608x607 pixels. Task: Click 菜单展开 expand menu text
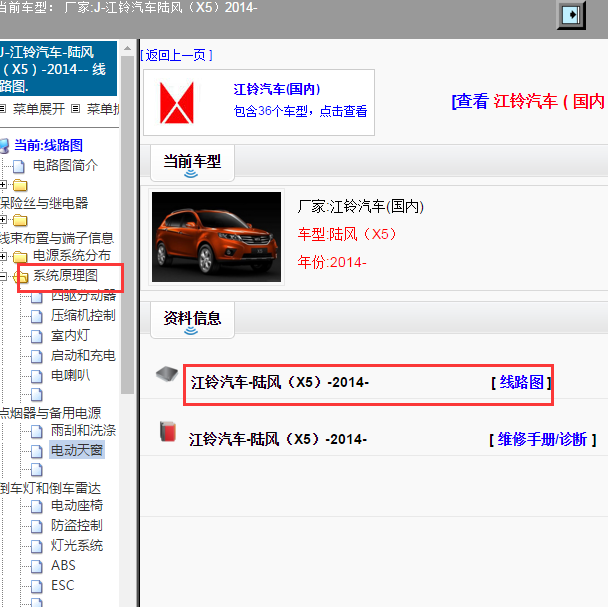(x=39, y=109)
